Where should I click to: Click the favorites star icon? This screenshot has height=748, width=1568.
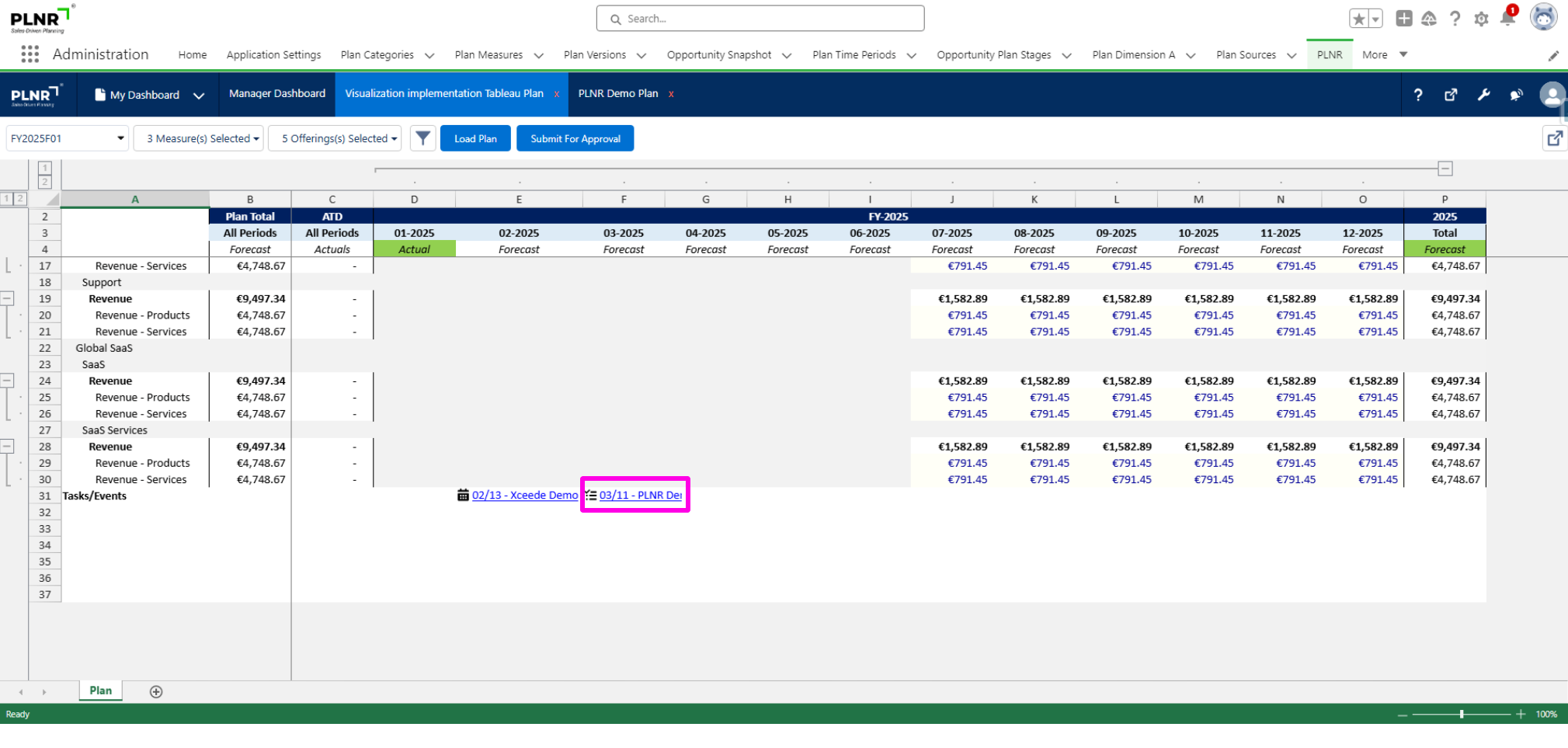coord(1358,19)
